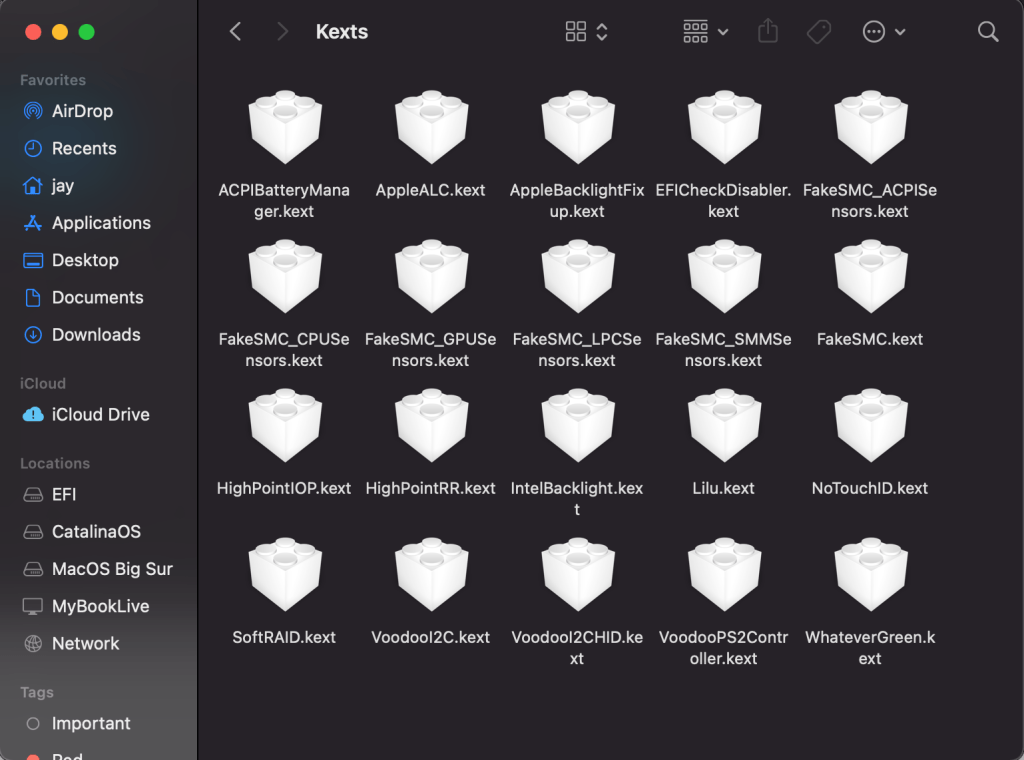Open the EFI volume in Locations
Screen dimensions: 1024x760
point(64,494)
